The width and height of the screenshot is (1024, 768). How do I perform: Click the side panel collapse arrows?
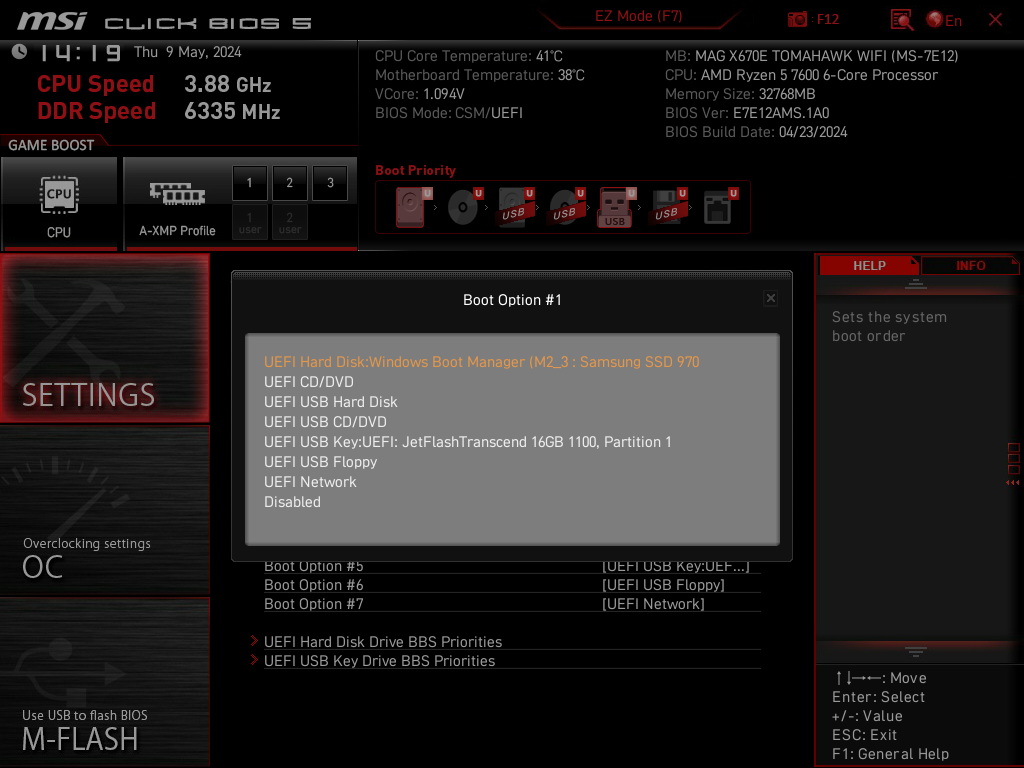click(1013, 483)
